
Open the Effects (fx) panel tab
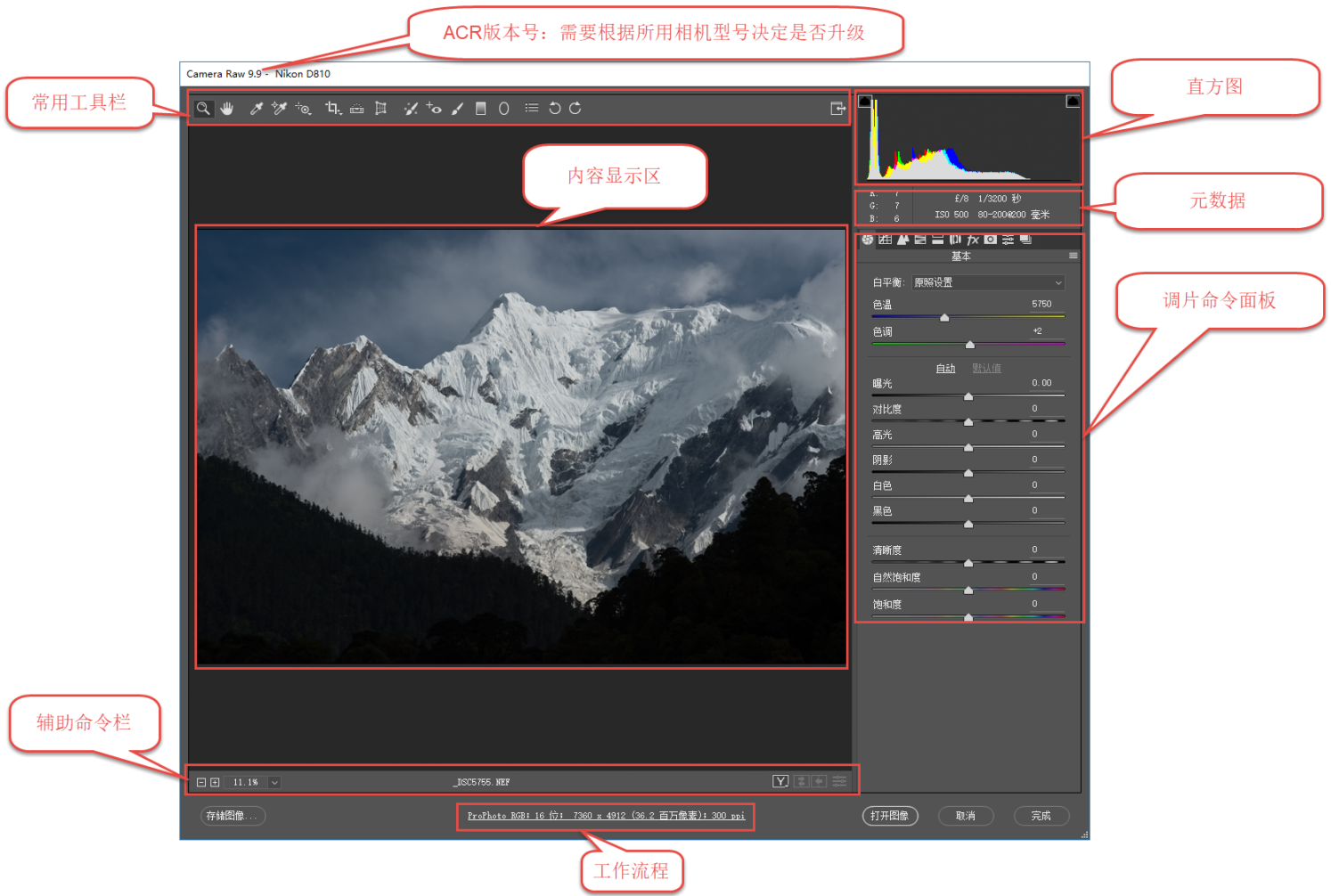973,240
